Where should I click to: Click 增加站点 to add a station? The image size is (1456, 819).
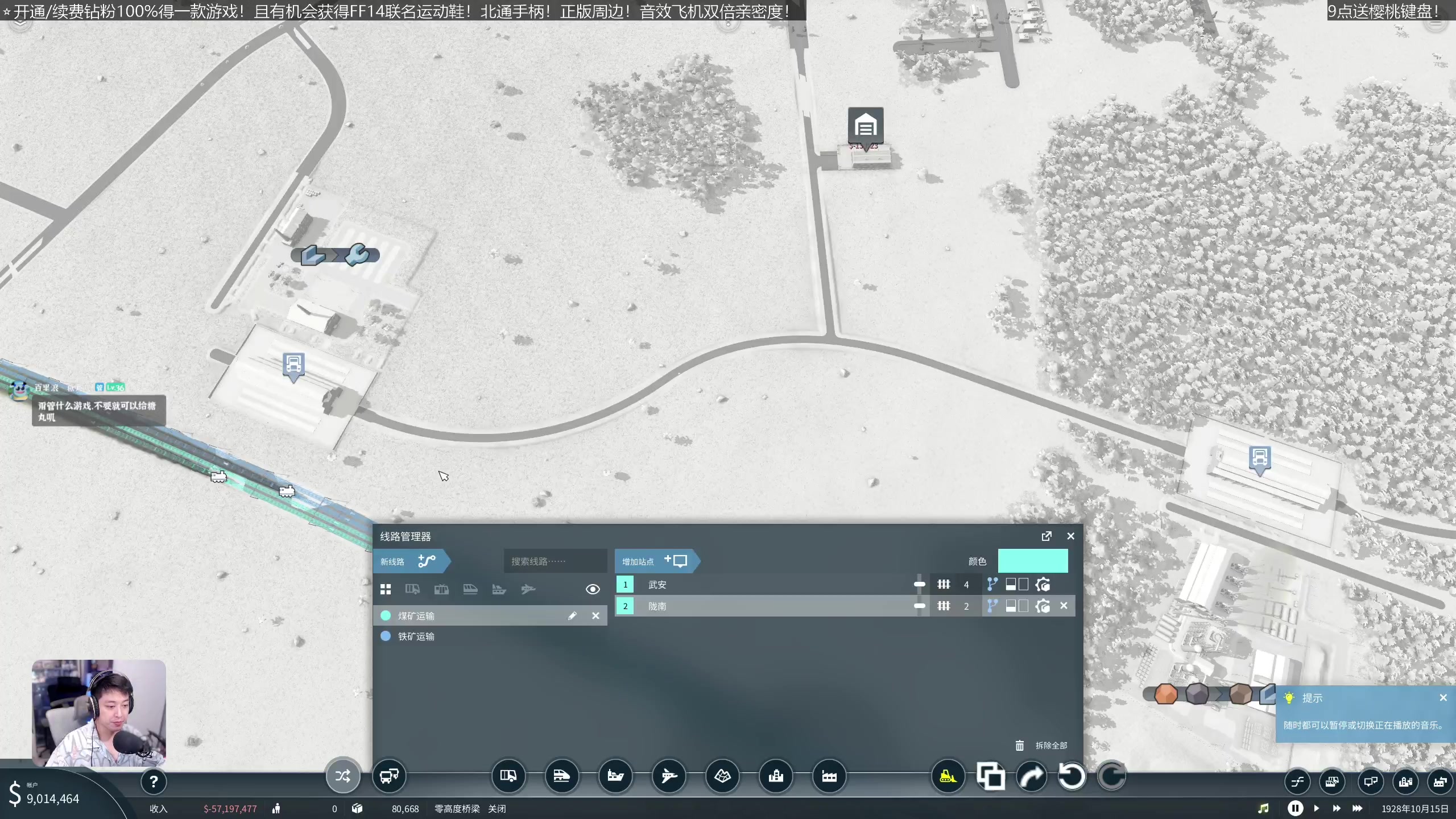656,561
